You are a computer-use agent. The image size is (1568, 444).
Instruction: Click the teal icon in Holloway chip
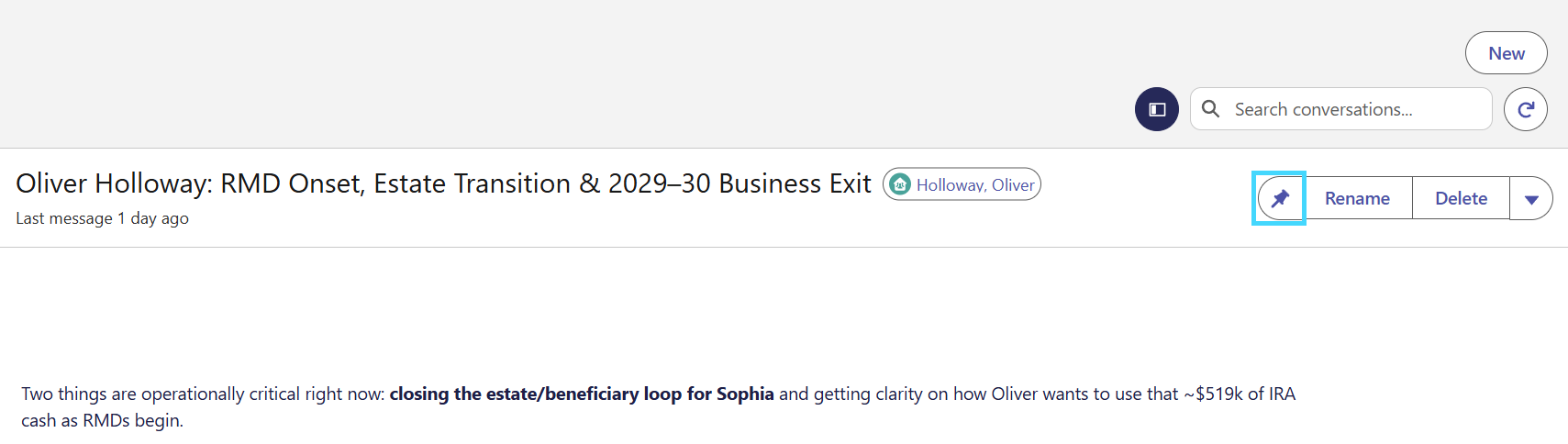point(900,184)
